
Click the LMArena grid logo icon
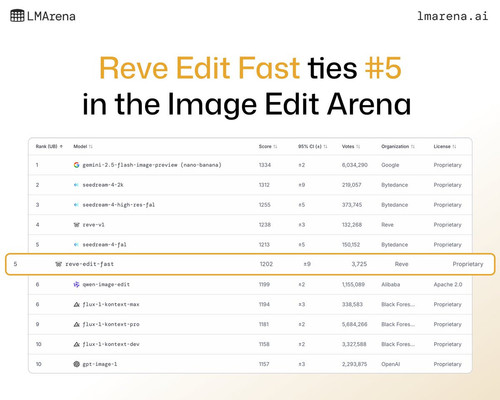17,16
